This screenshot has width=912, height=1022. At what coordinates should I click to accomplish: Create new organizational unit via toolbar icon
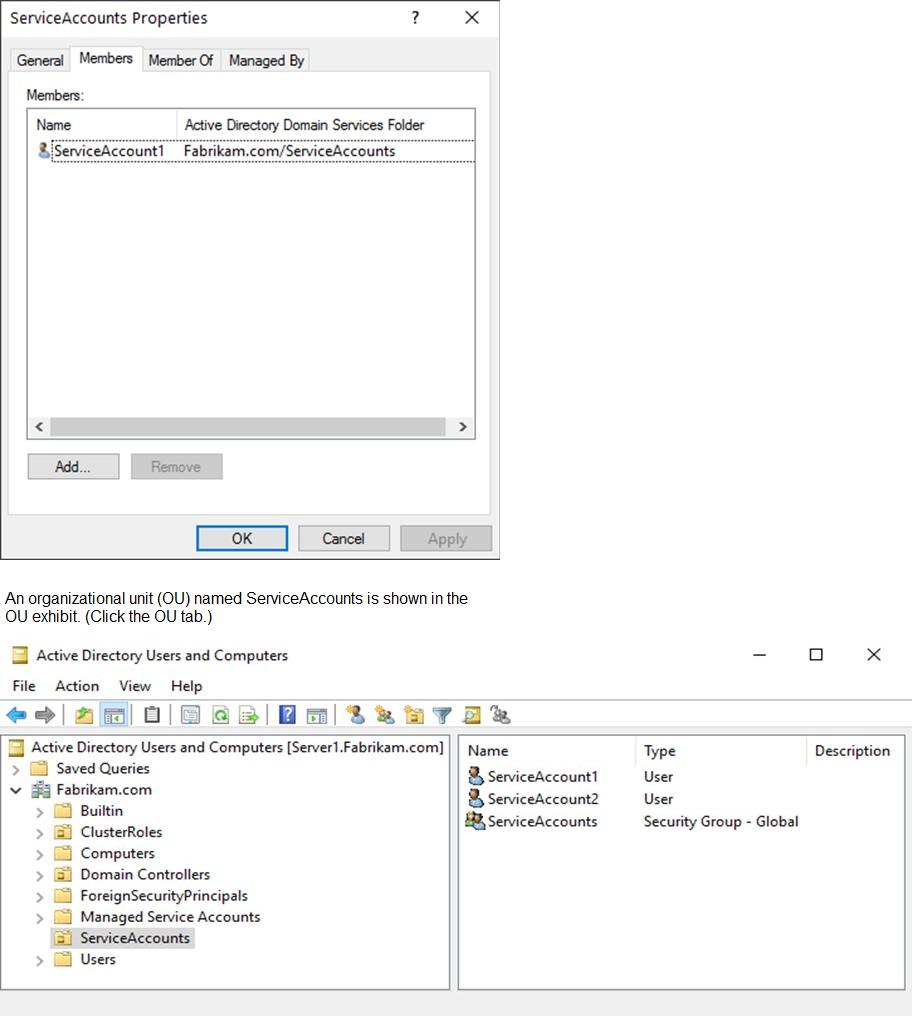(x=414, y=716)
